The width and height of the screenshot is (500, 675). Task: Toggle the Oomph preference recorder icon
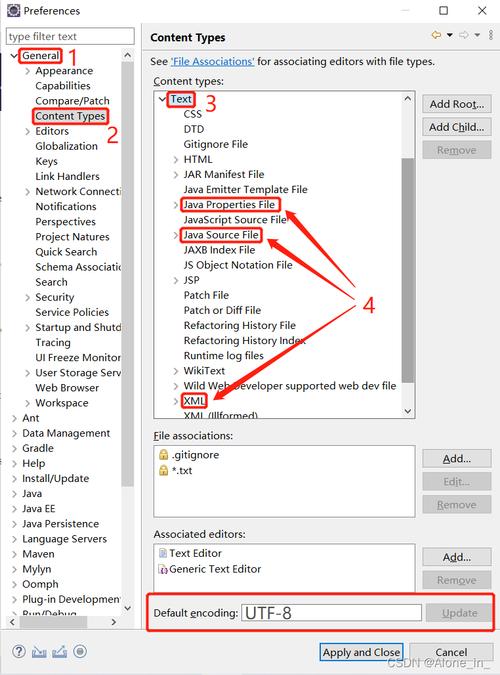tap(80, 651)
